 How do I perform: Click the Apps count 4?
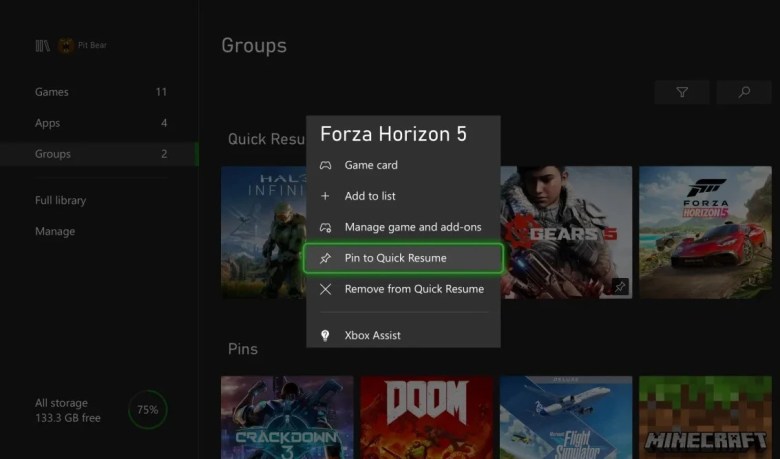[x=164, y=123]
